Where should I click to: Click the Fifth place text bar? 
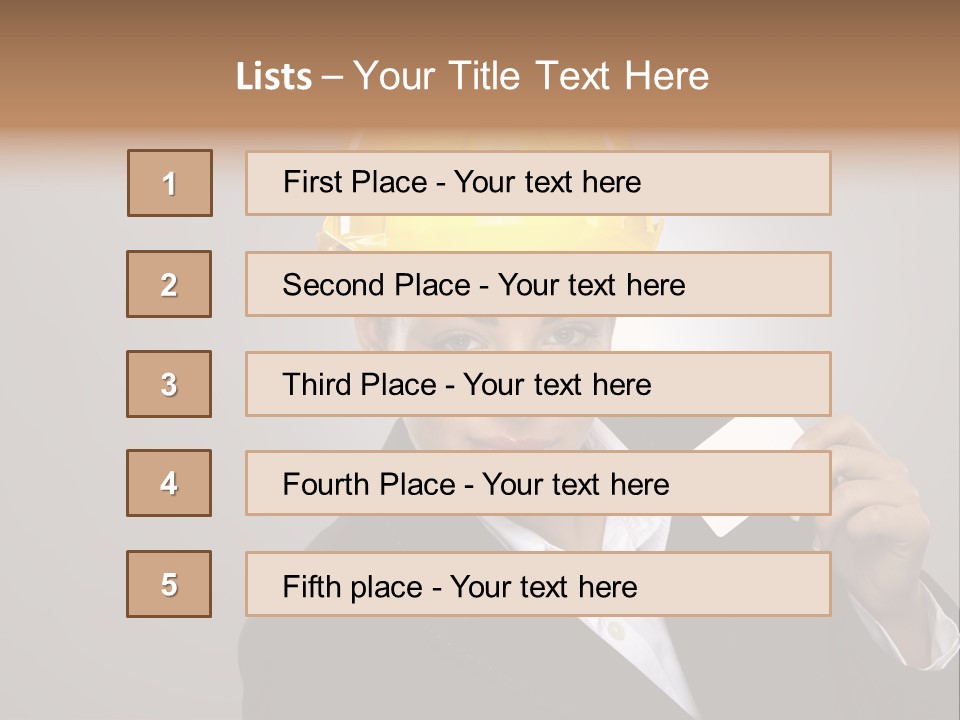[538, 584]
